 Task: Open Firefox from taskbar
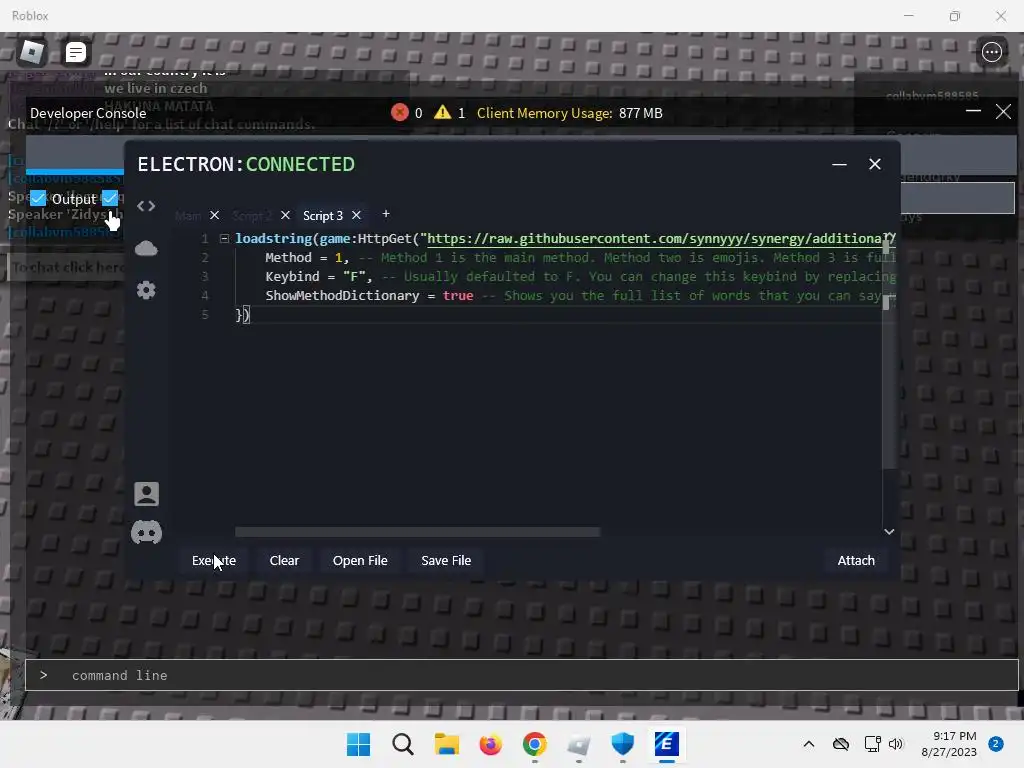(x=490, y=744)
